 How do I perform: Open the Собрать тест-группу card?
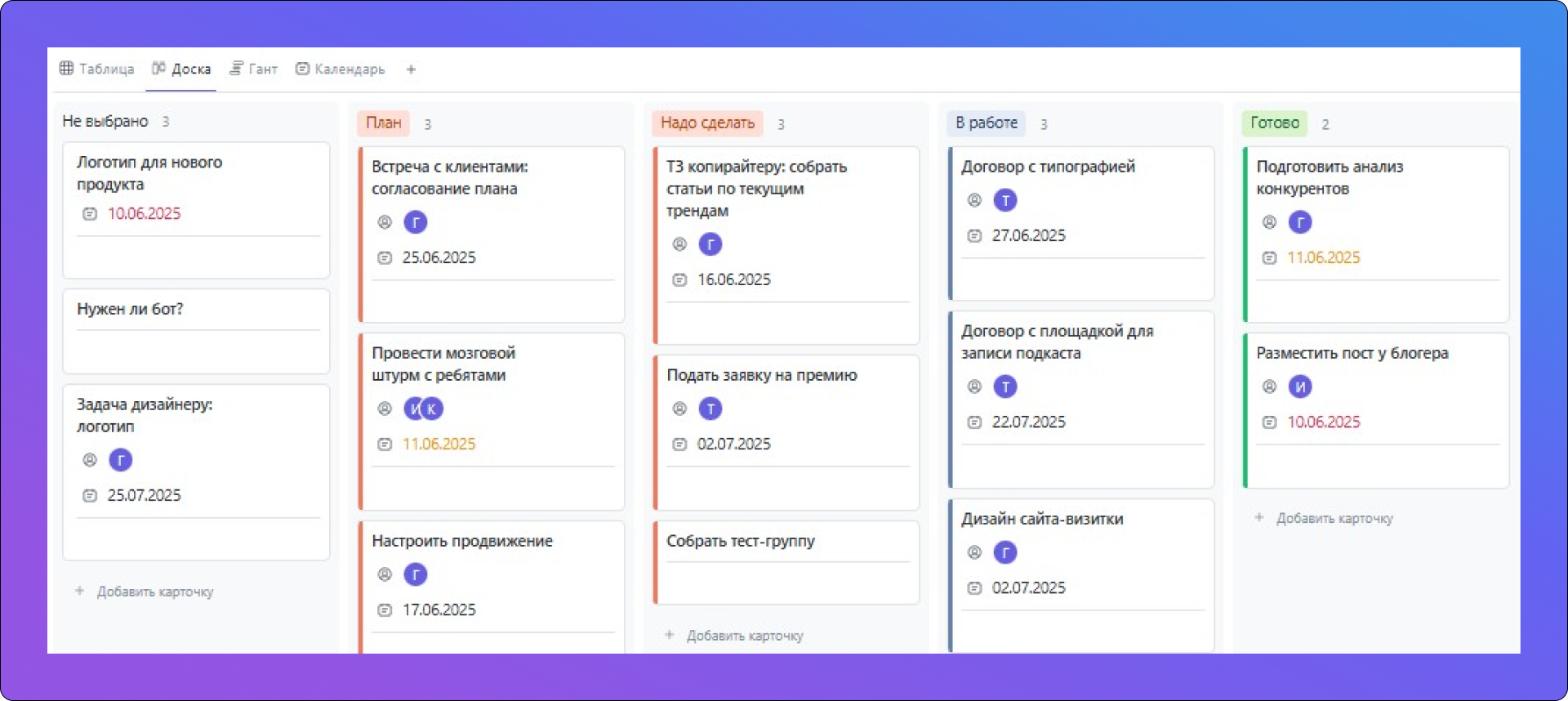[740, 541]
